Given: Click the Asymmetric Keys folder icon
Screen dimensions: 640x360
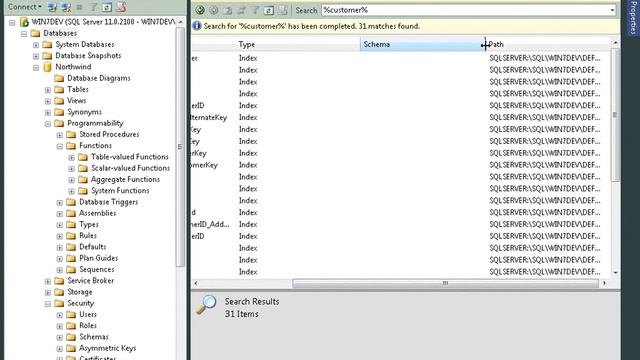Looking at the screenshot, I should pos(71,348).
